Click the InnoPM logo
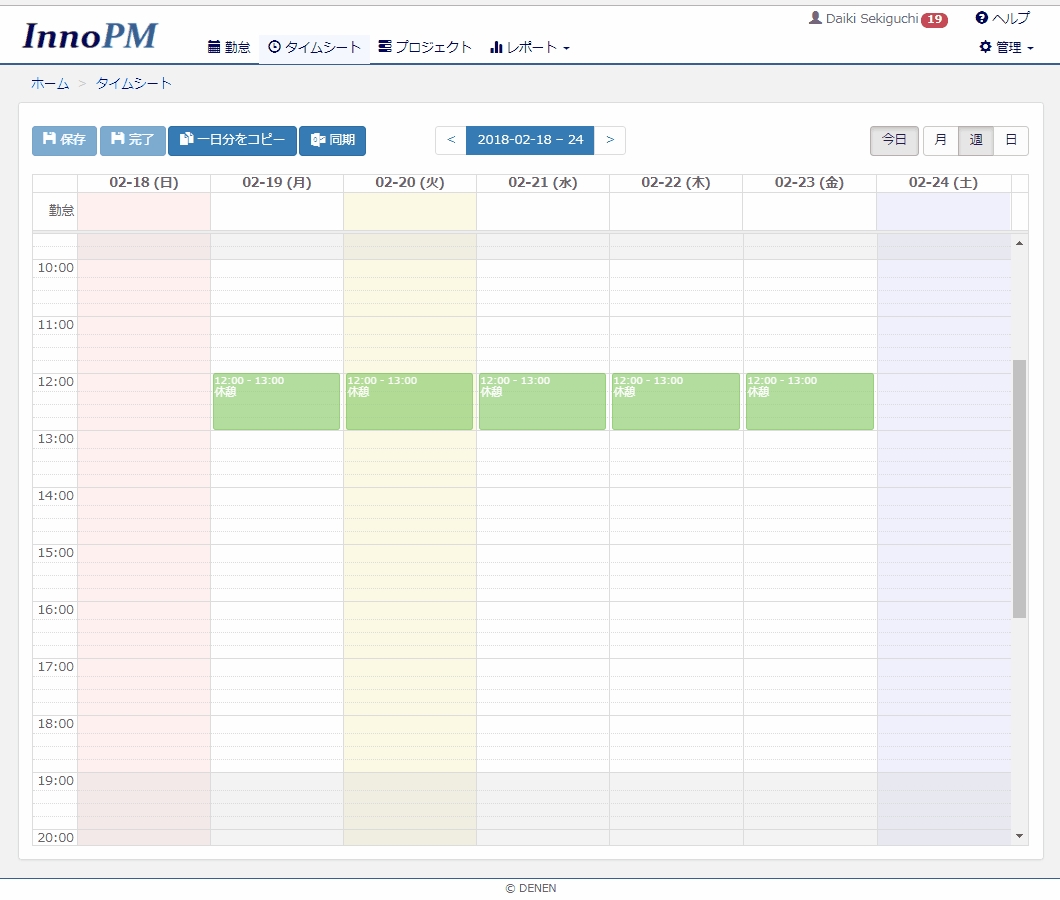 pos(90,36)
